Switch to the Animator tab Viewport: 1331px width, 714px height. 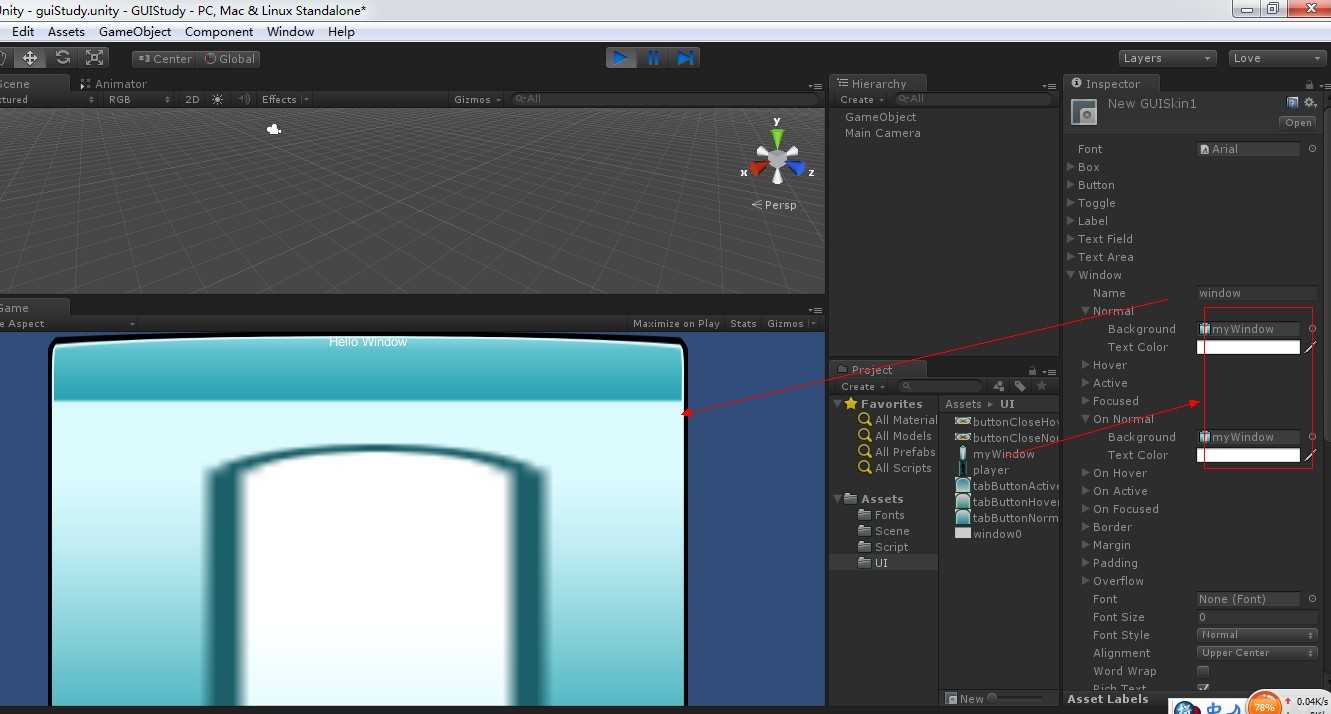114,84
